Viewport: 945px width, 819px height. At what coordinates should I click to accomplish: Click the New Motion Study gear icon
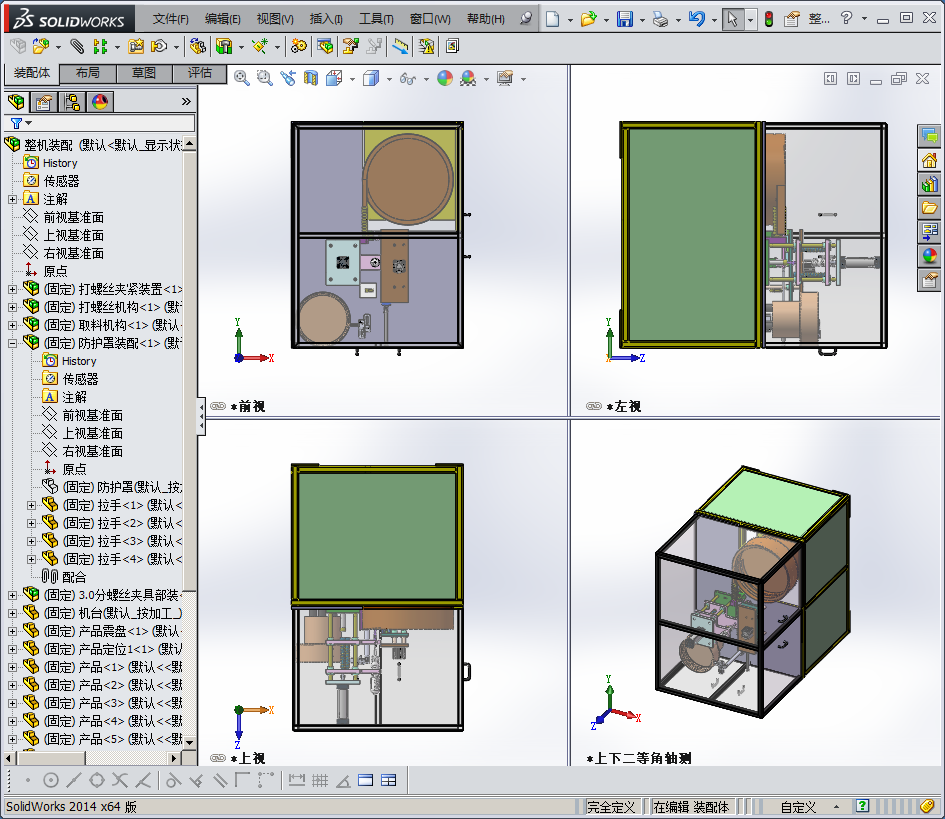(x=298, y=46)
